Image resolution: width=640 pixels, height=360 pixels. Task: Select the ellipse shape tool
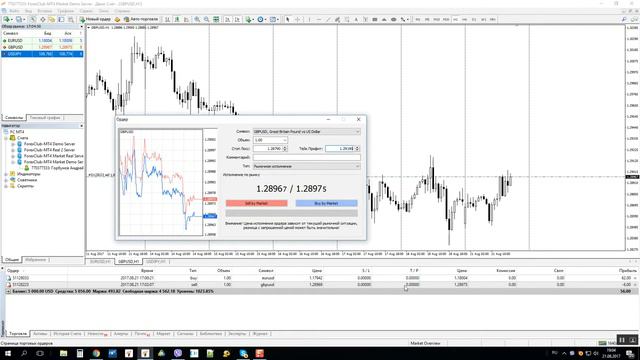393,19
